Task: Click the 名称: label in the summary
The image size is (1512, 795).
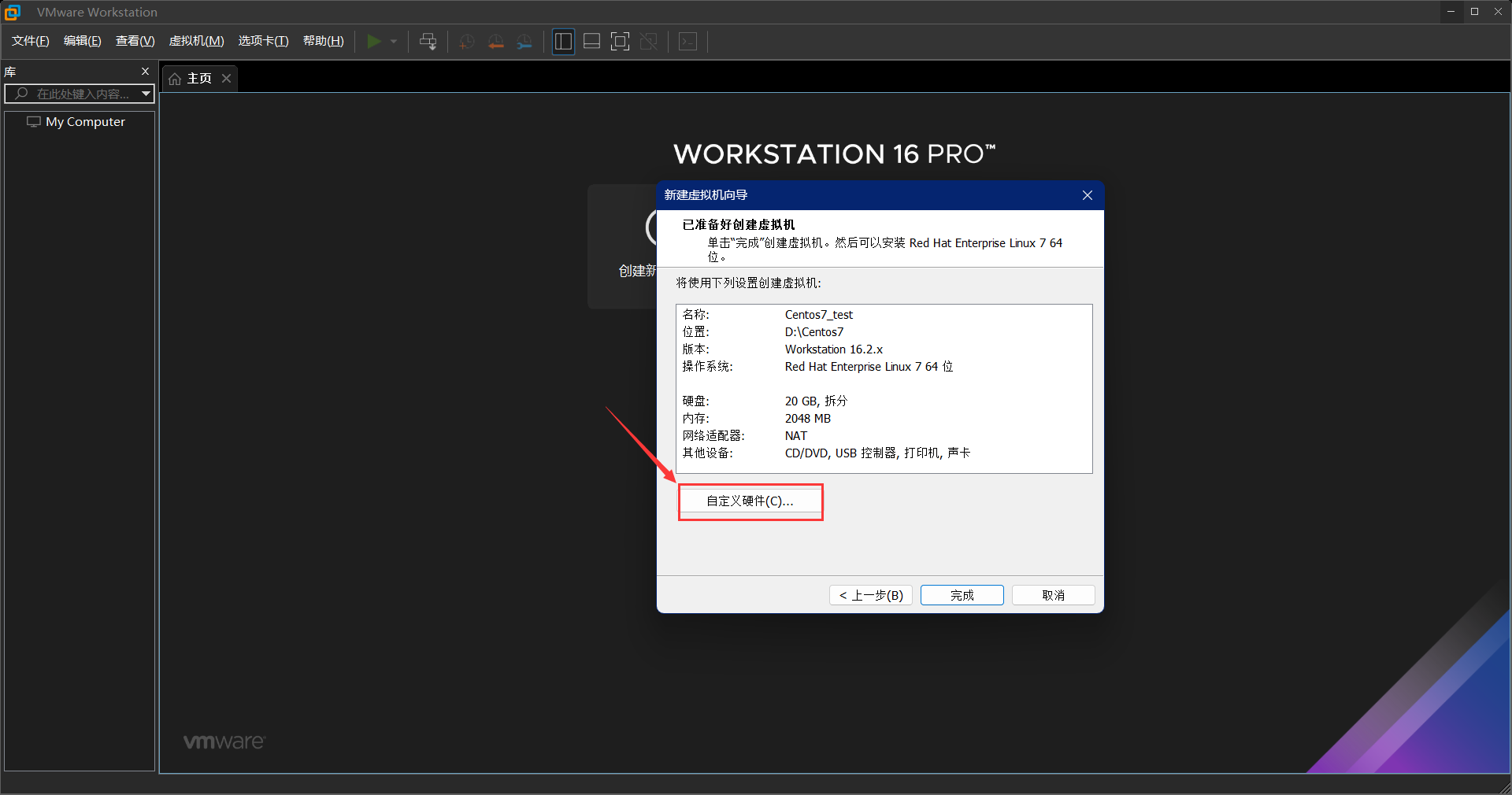Action: click(696, 315)
